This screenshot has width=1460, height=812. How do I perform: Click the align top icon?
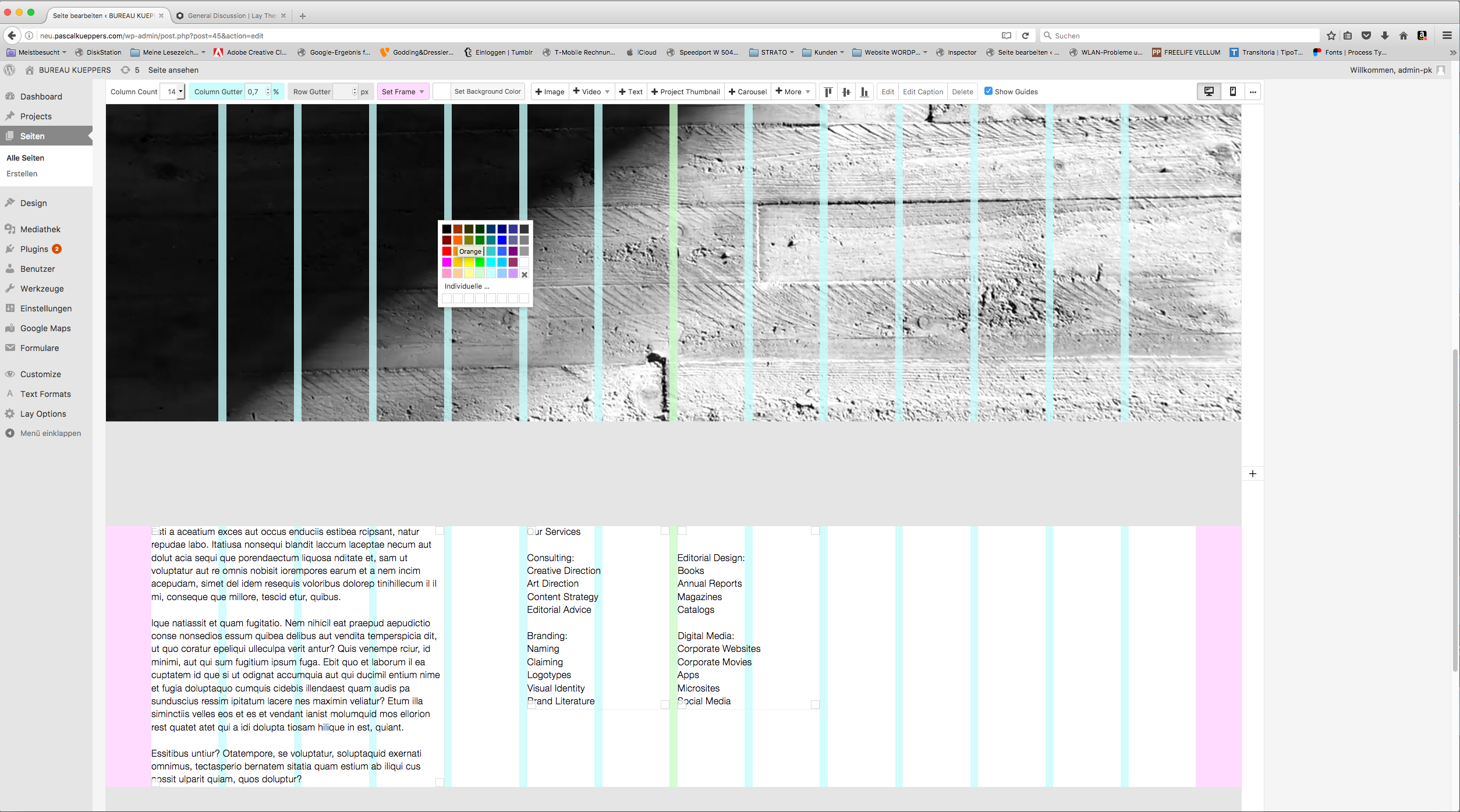click(828, 91)
